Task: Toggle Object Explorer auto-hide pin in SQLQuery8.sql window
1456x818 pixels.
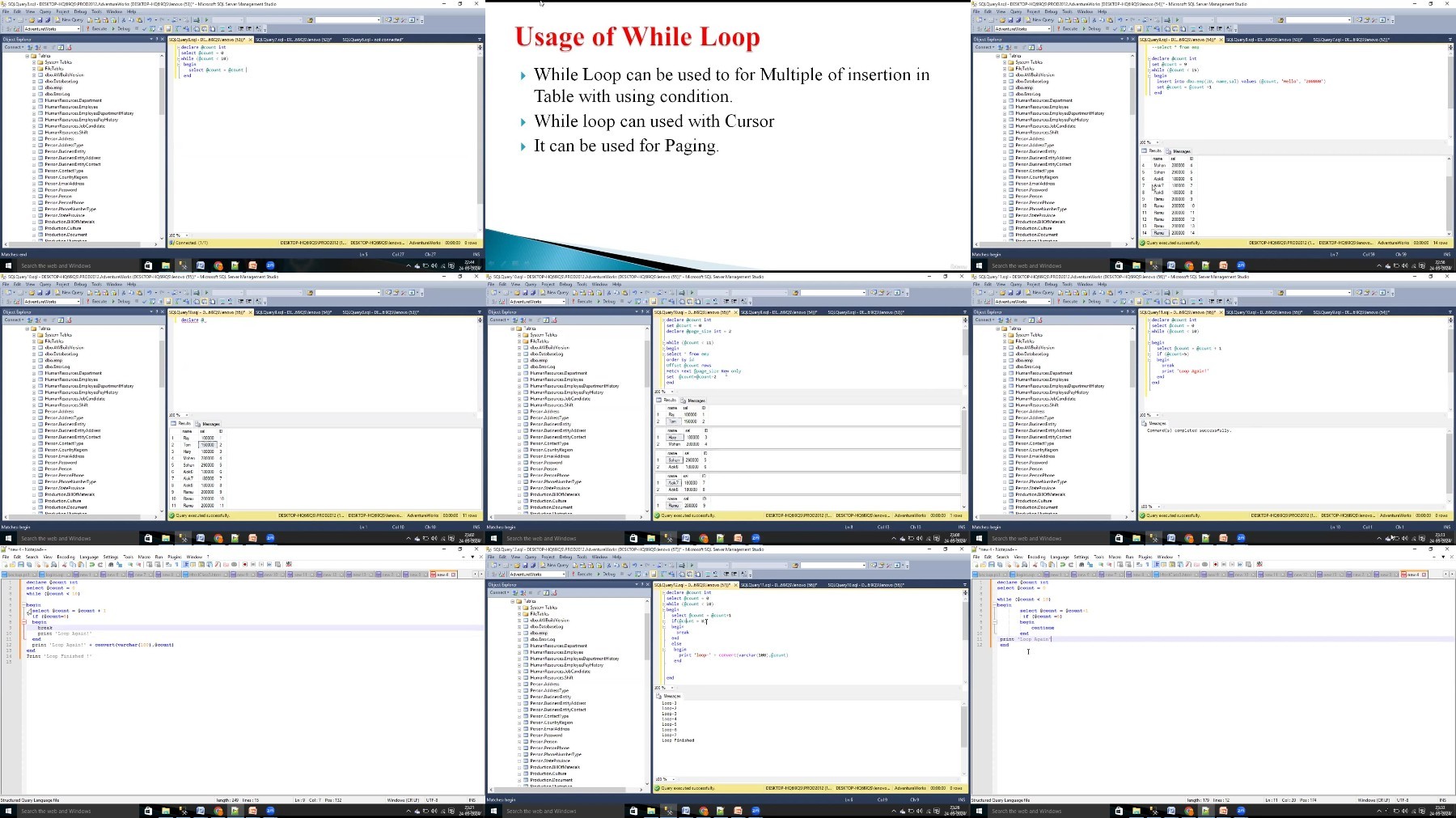Action: coord(157,39)
